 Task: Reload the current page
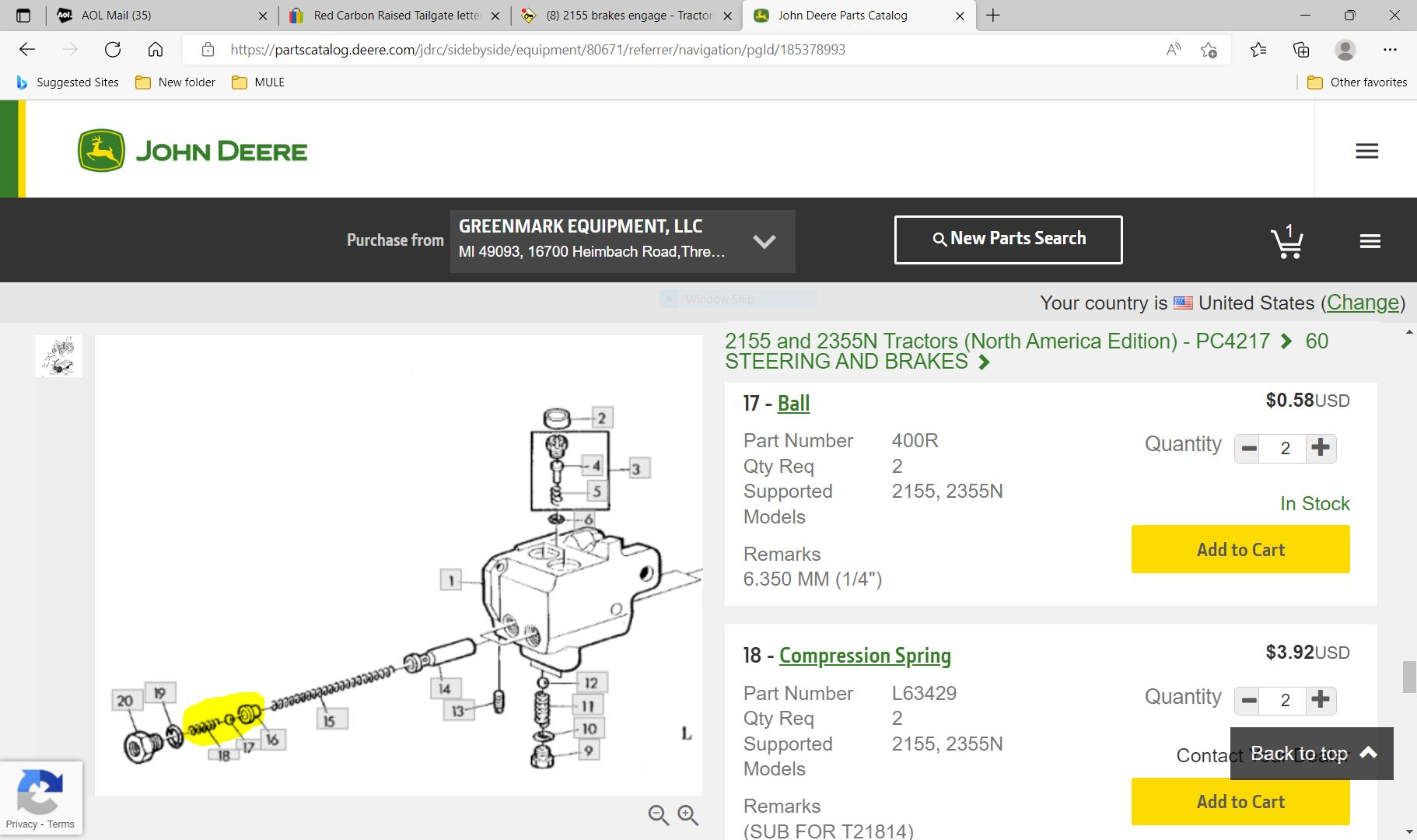coord(113,50)
